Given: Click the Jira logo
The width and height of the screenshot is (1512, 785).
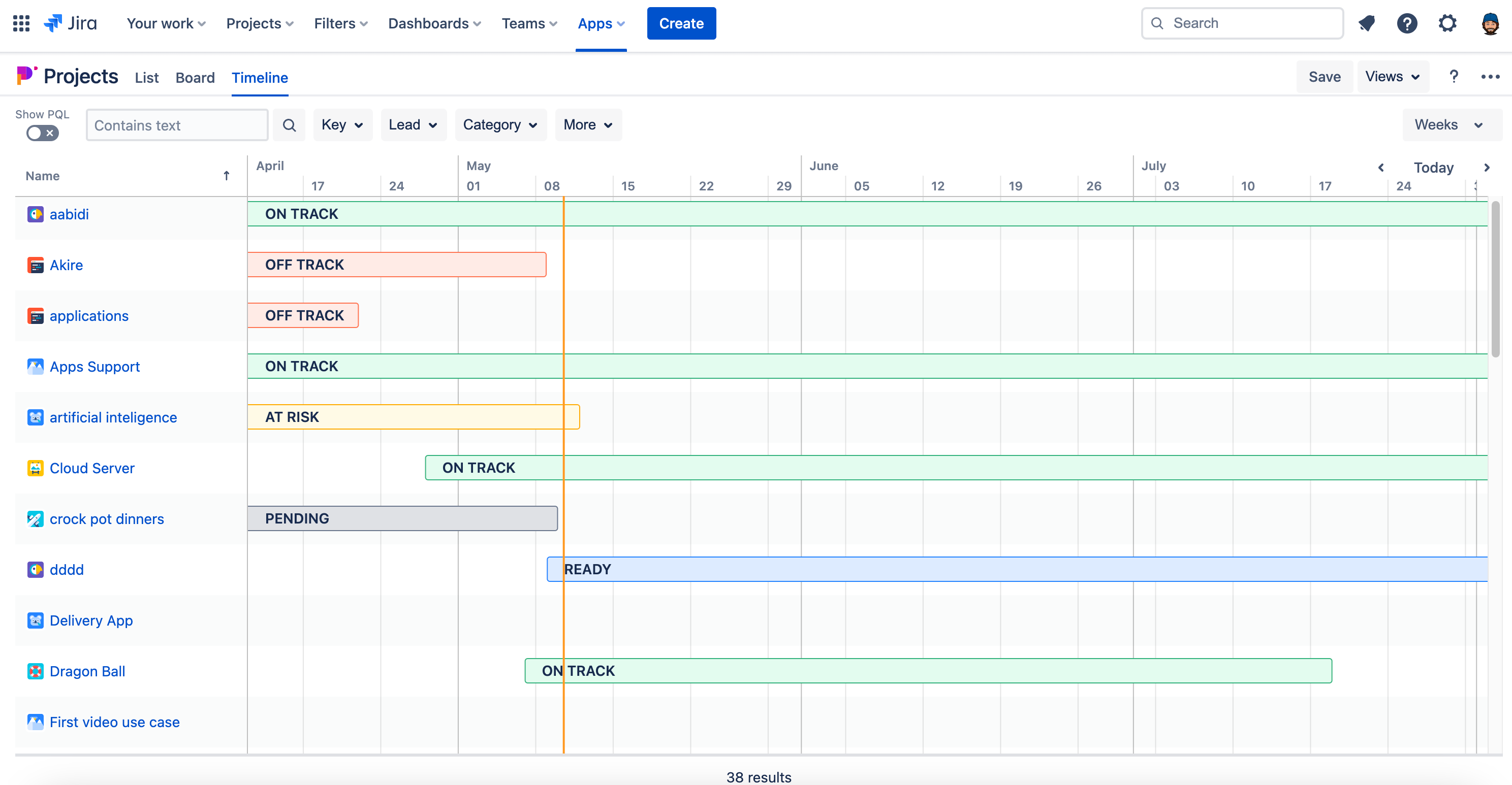Looking at the screenshot, I should click(x=71, y=23).
